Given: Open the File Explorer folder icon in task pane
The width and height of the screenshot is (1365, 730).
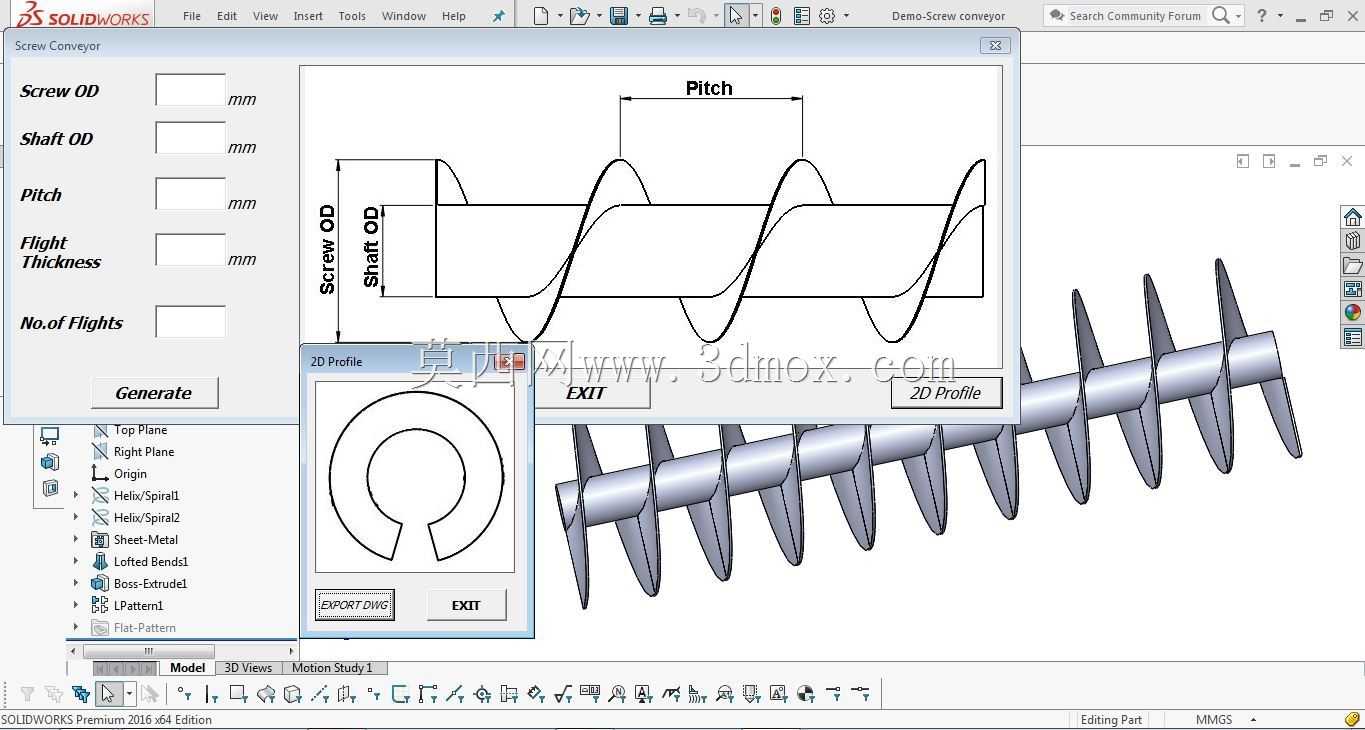Looking at the screenshot, I should [x=1352, y=265].
